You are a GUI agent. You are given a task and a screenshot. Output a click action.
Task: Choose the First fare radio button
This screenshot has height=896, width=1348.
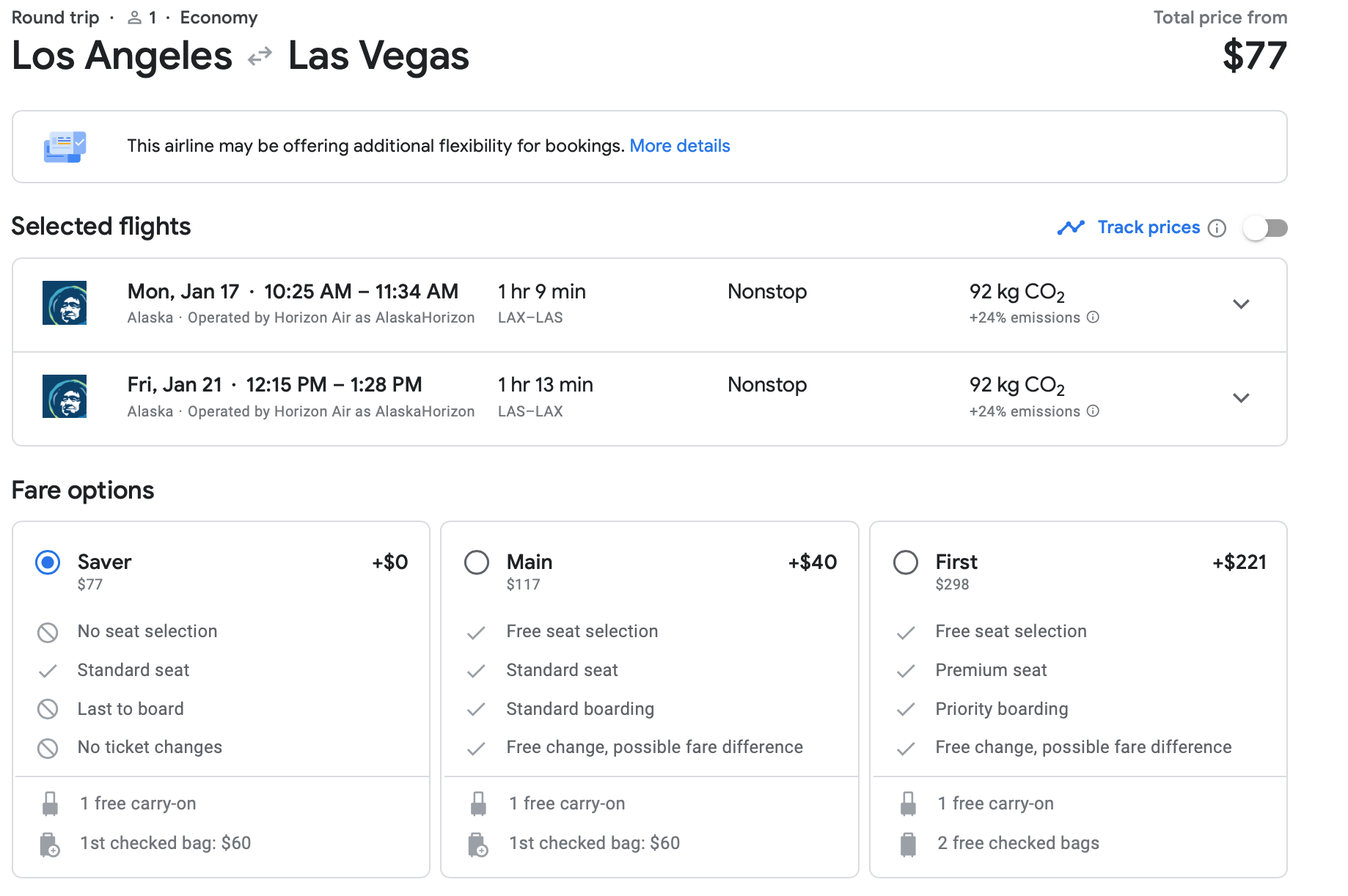(906, 562)
